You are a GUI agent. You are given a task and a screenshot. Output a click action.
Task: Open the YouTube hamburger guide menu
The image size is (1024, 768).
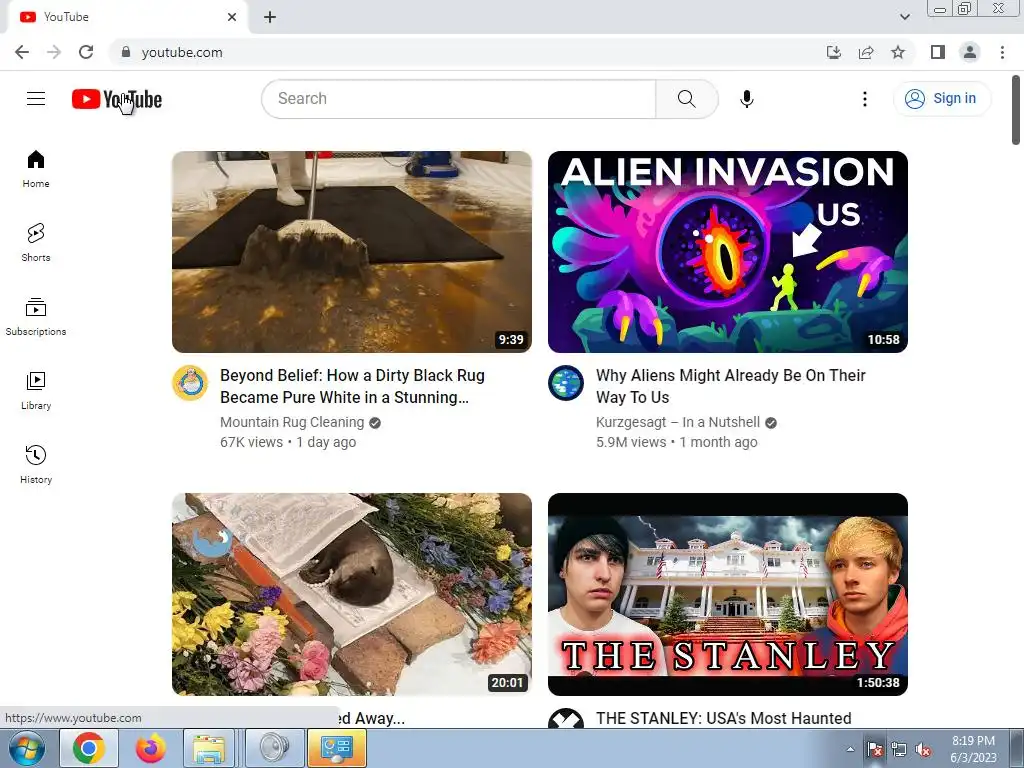coord(36,99)
